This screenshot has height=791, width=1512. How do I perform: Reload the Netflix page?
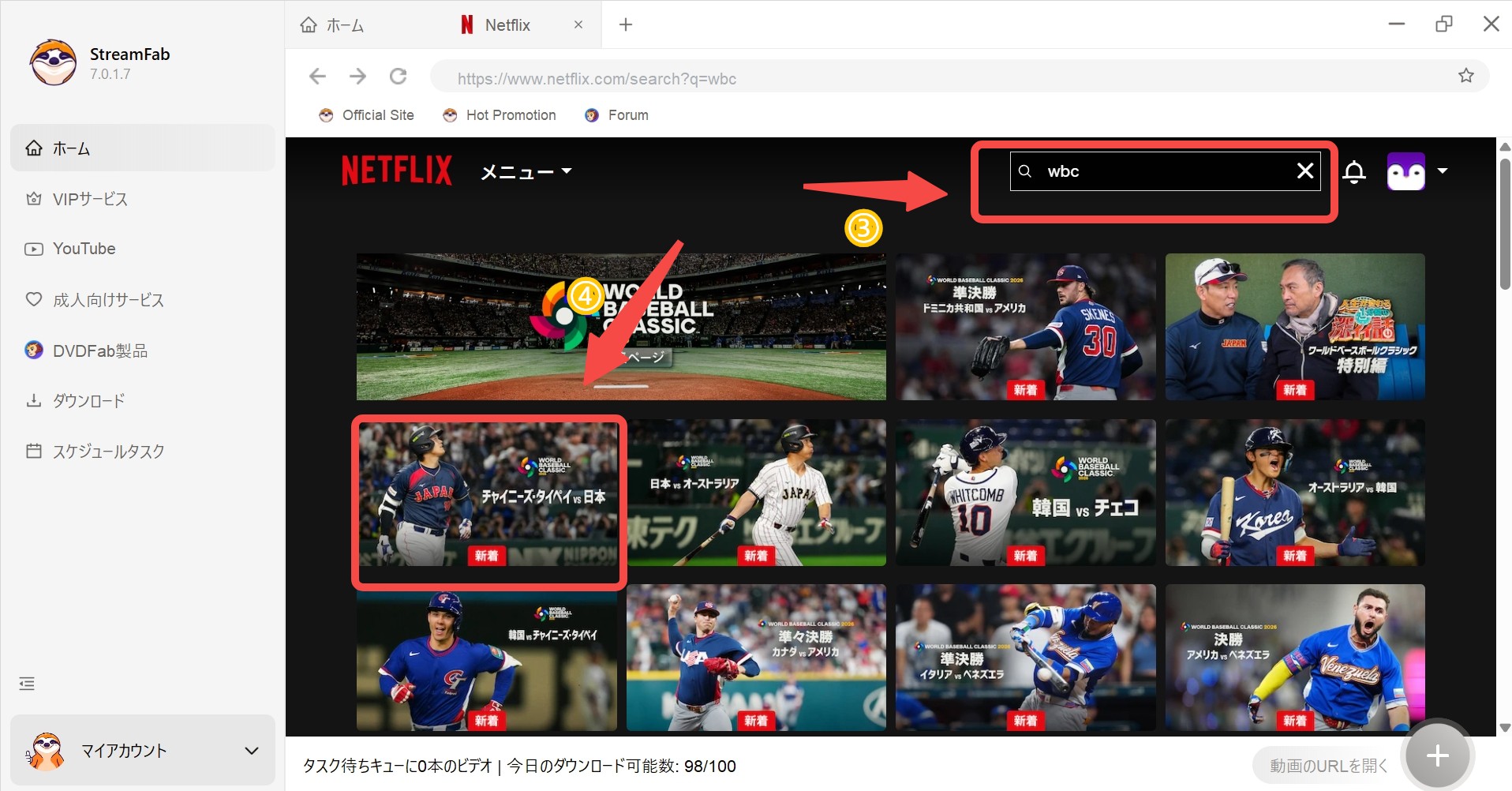pyautogui.click(x=399, y=77)
